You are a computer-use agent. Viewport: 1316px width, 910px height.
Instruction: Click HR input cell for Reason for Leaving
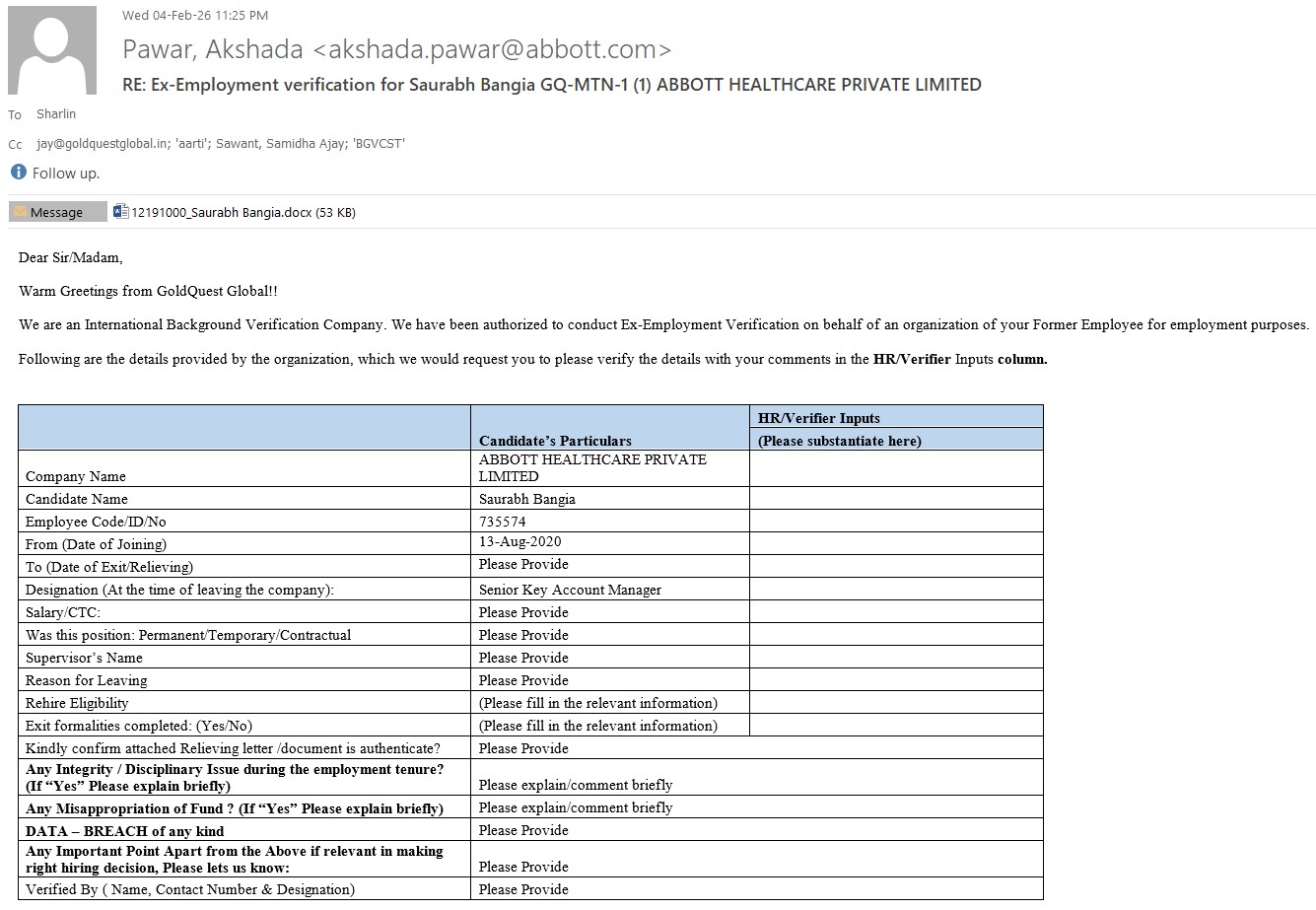(x=896, y=679)
